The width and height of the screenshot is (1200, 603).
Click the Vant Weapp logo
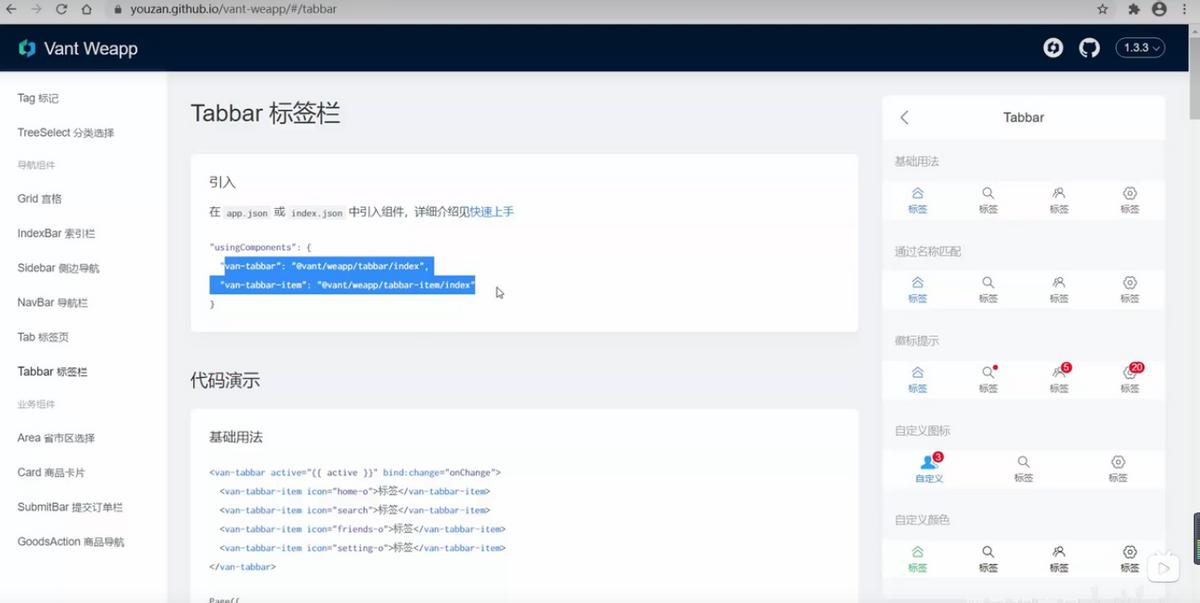pos(77,47)
